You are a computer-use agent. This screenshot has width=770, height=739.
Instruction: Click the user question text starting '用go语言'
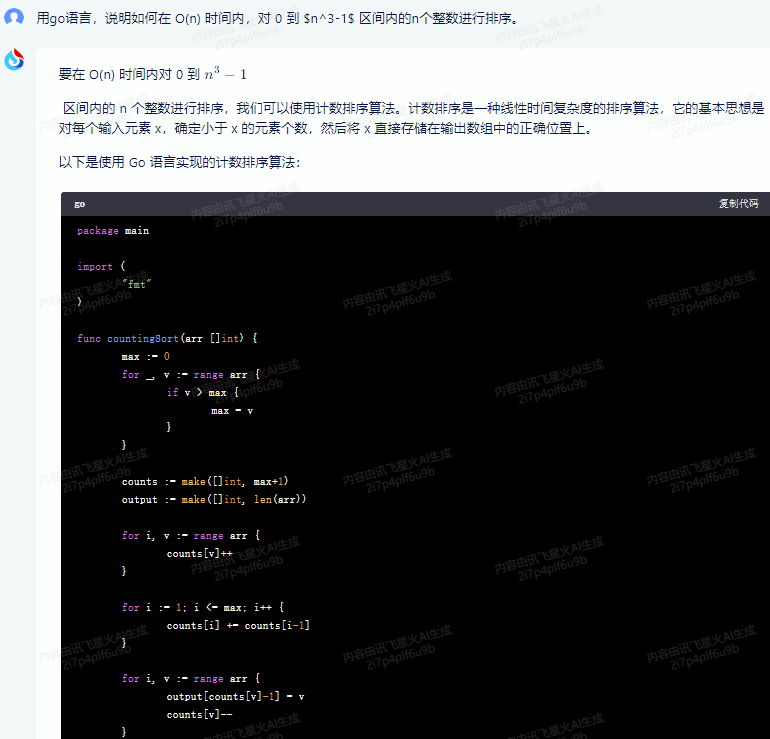click(277, 19)
